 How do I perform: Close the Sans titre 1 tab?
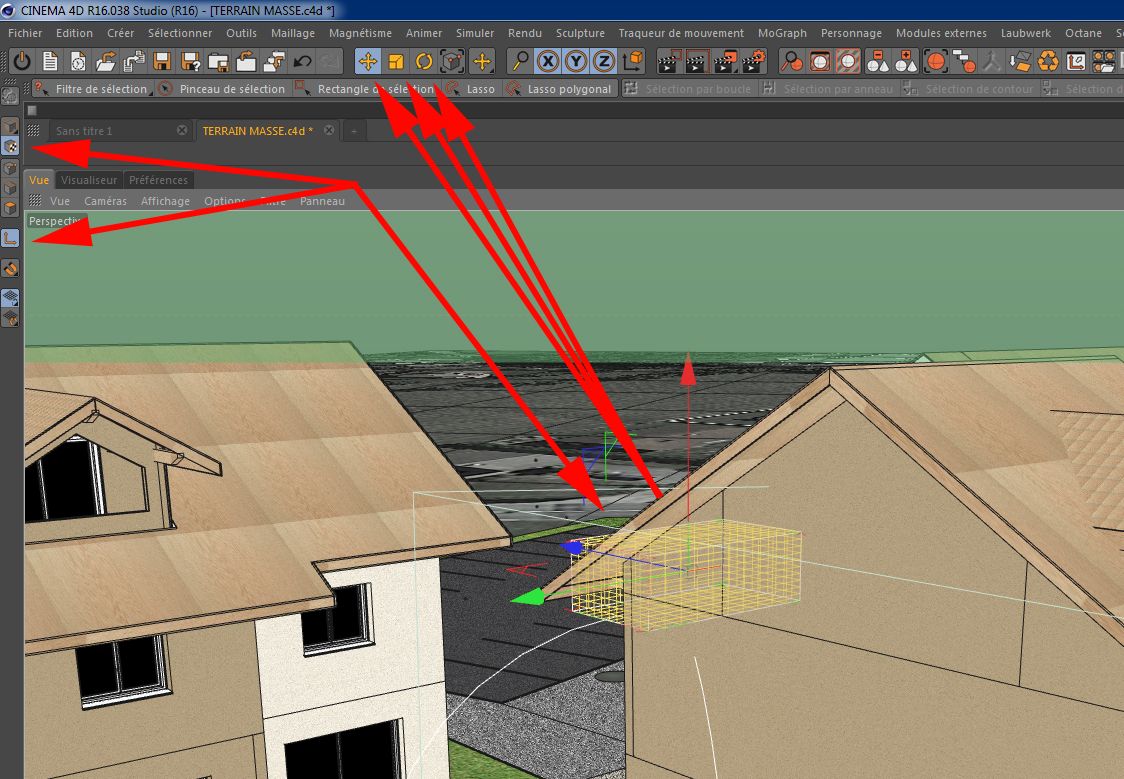182,130
